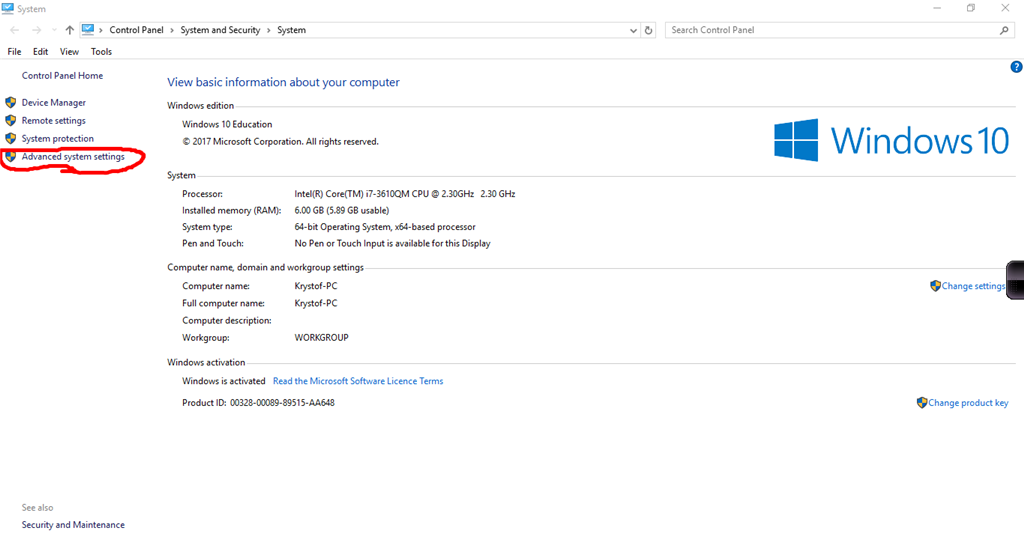
Task: Click the System protection shield icon
Action: click(x=10, y=138)
